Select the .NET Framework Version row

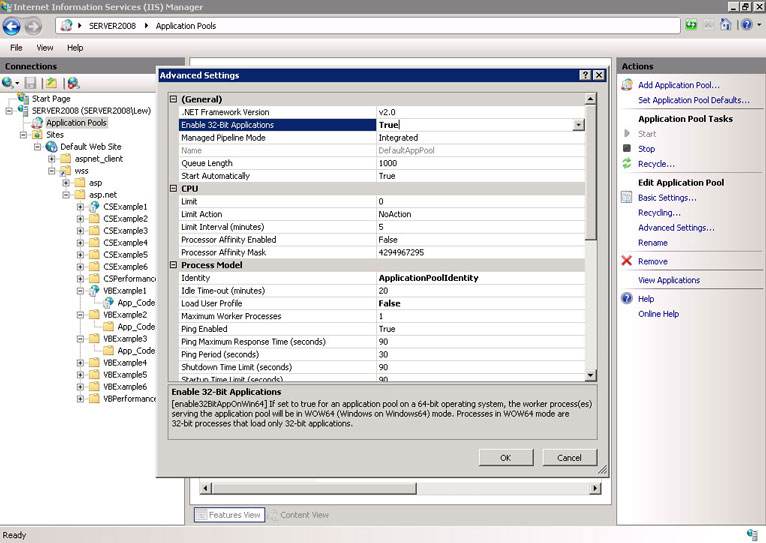pos(382,112)
